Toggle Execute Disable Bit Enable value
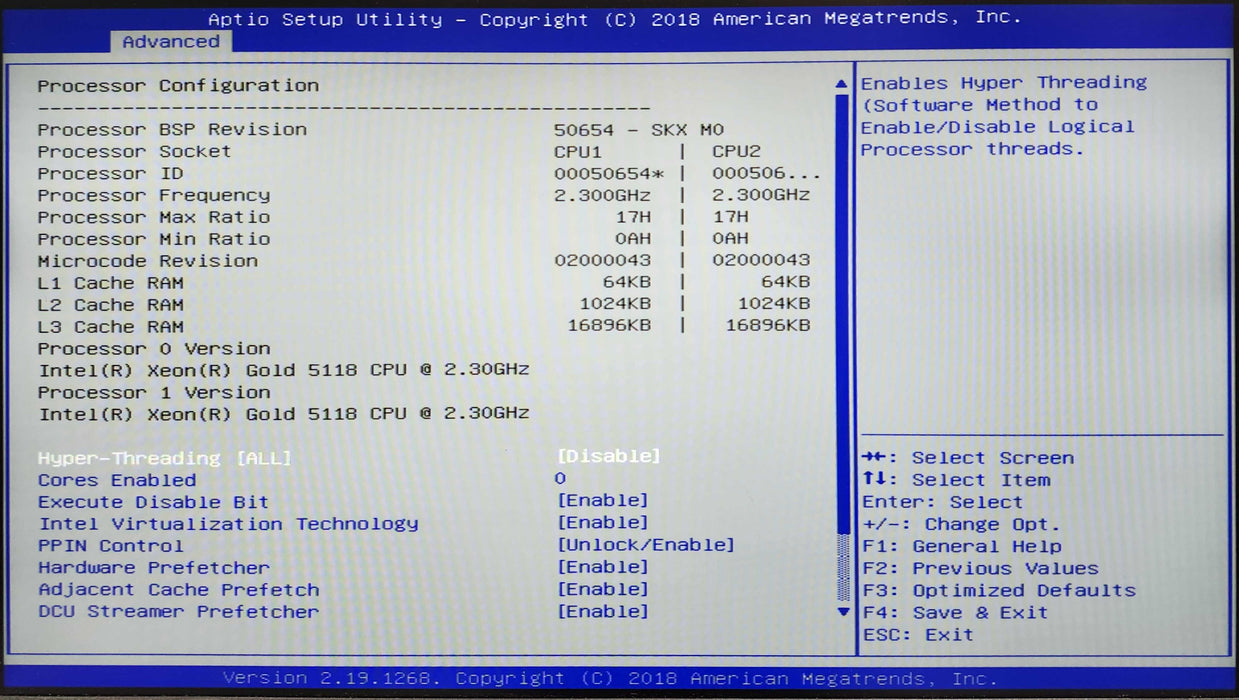This screenshot has height=700, width=1239. [x=602, y=500]
